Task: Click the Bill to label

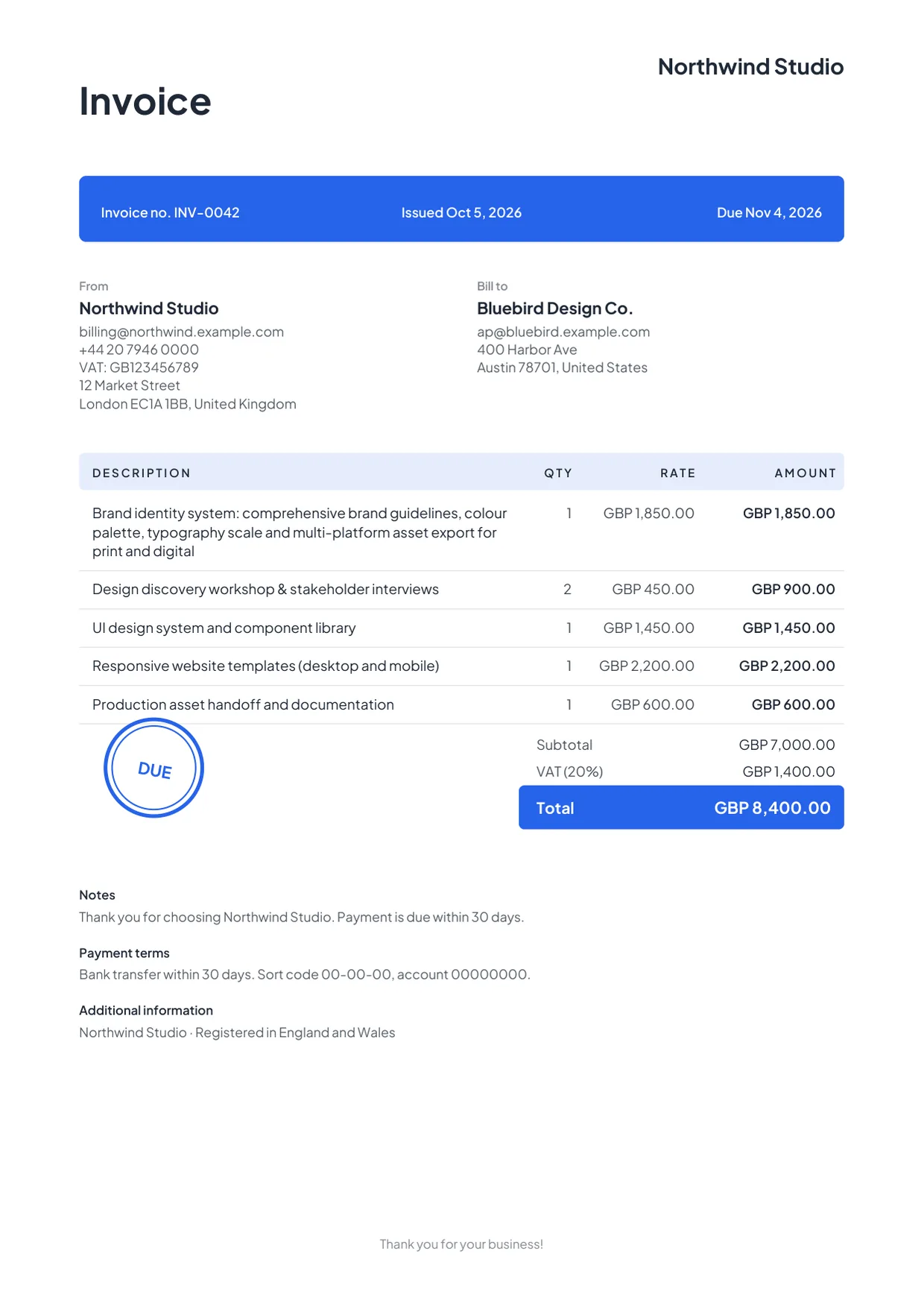Action: pyautogui.click(x=492, y=286)
